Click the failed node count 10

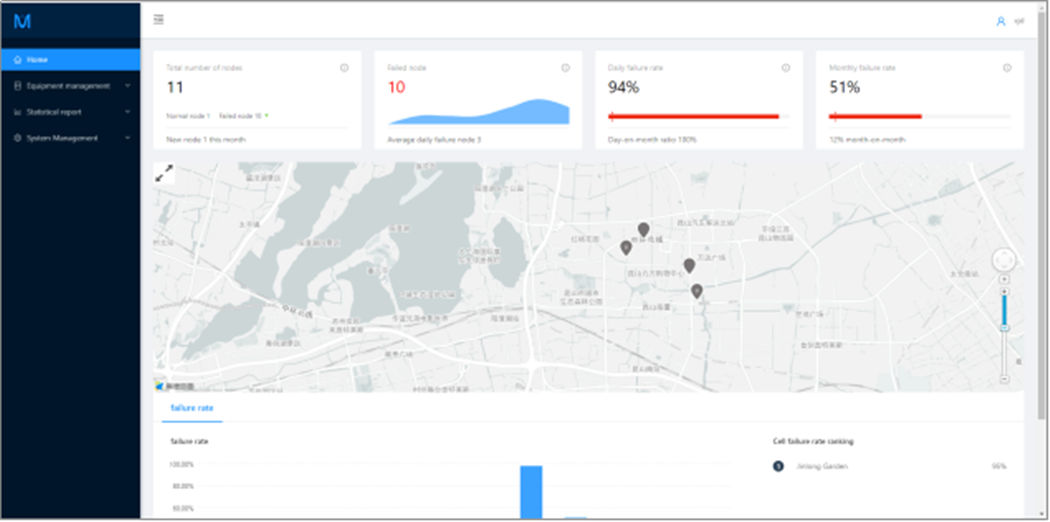(x=396, y=88)
